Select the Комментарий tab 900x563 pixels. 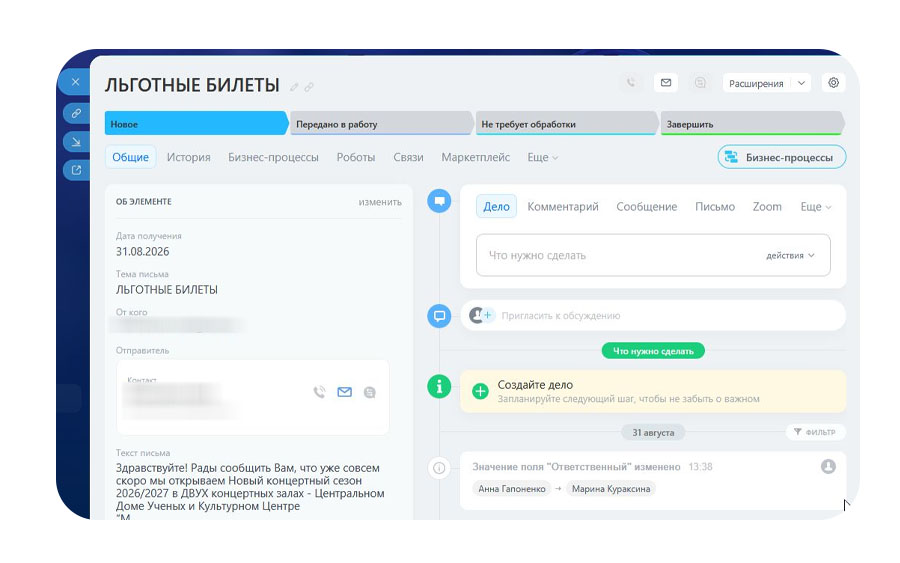(562, 207)
